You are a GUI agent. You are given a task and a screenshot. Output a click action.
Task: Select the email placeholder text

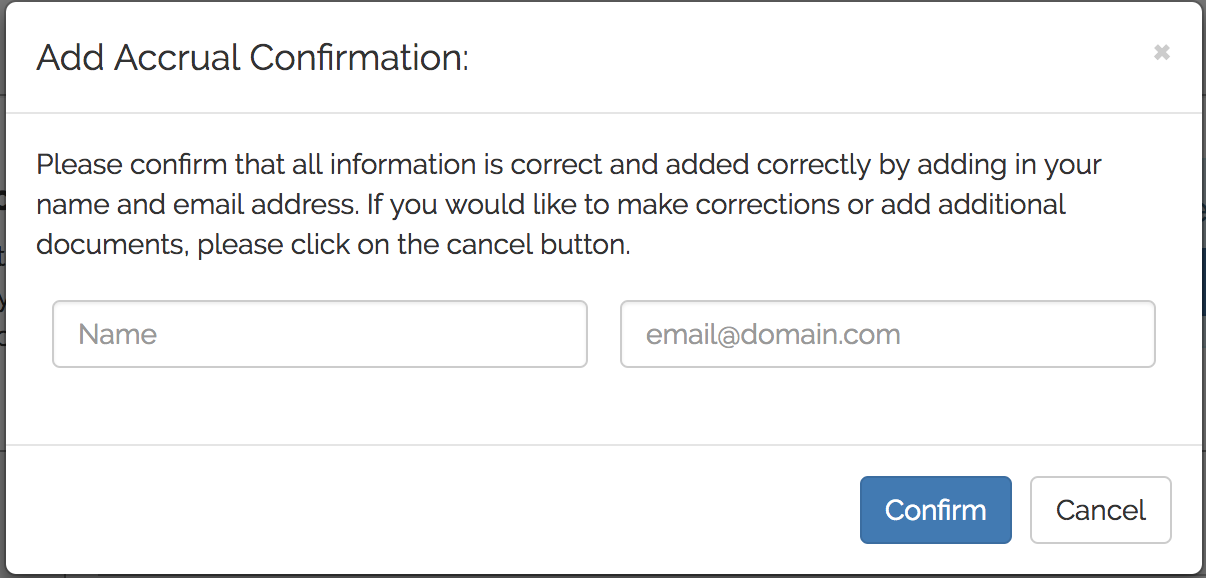pyautogui.click(x=773, y=334)
